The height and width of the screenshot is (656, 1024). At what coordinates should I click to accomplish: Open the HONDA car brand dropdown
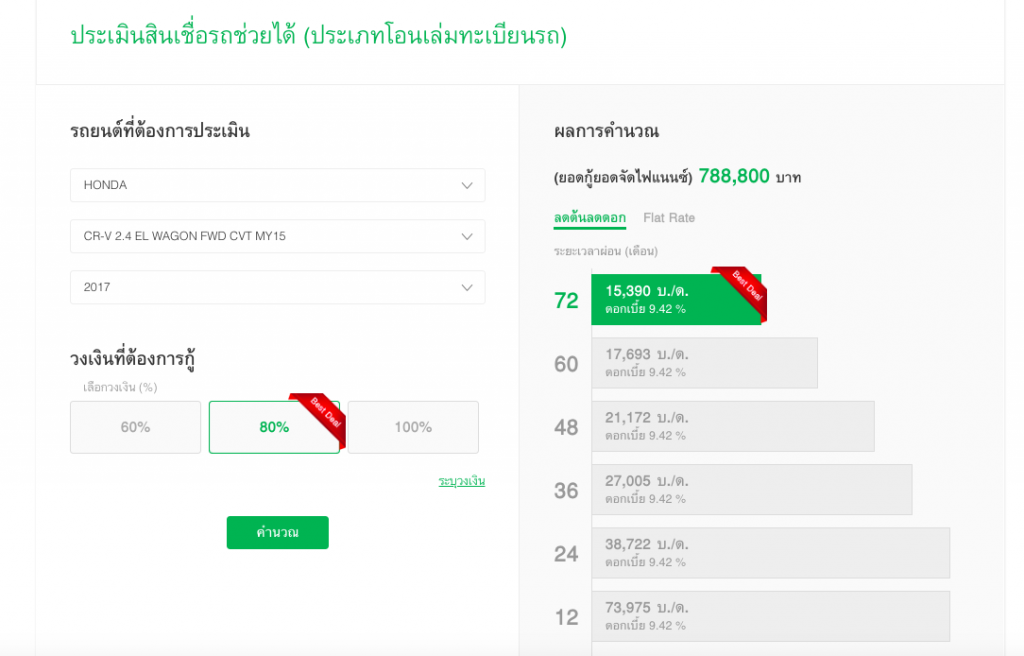point(277,185)
